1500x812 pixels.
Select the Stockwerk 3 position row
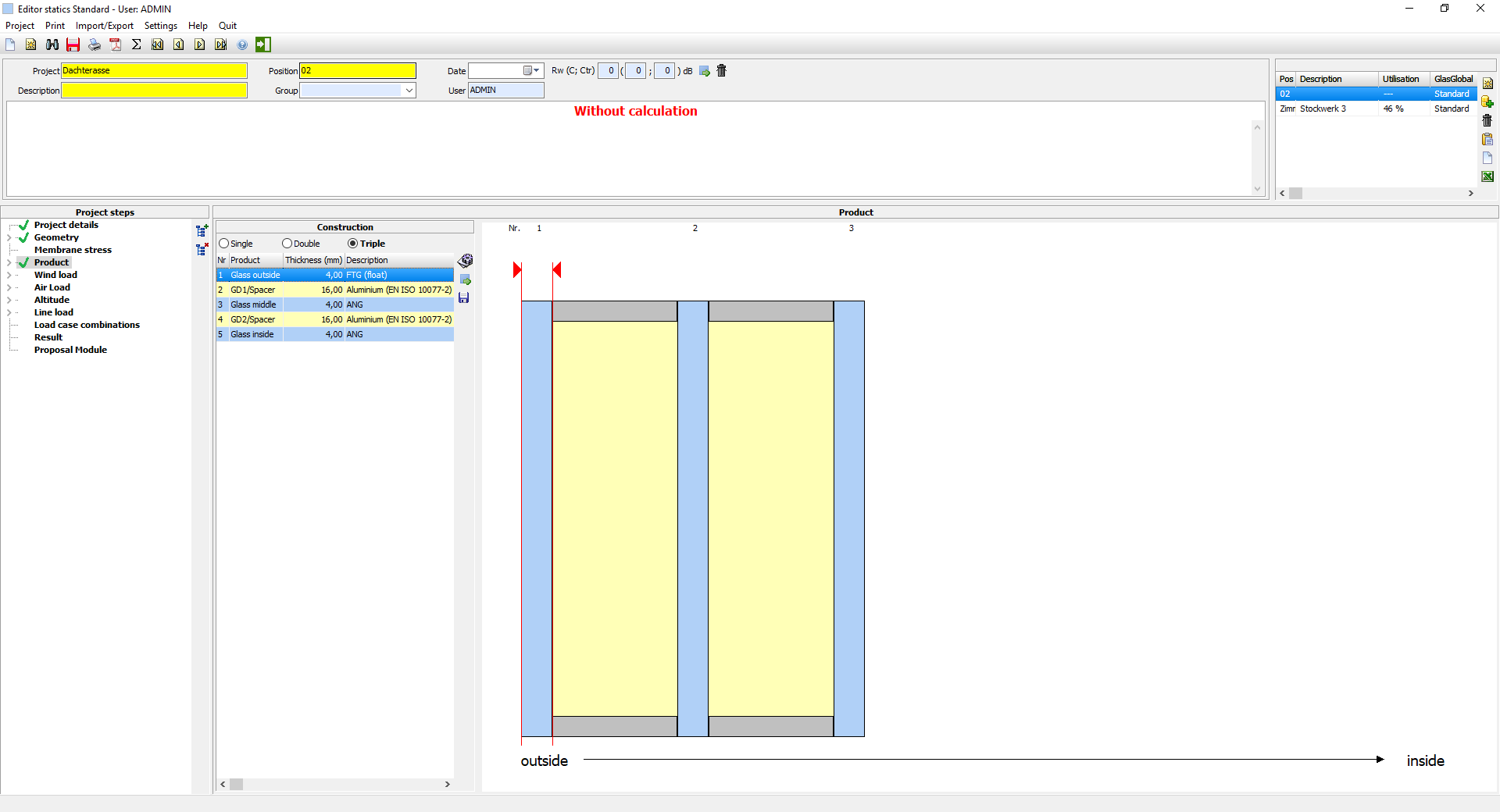(x=1376, y=109)
